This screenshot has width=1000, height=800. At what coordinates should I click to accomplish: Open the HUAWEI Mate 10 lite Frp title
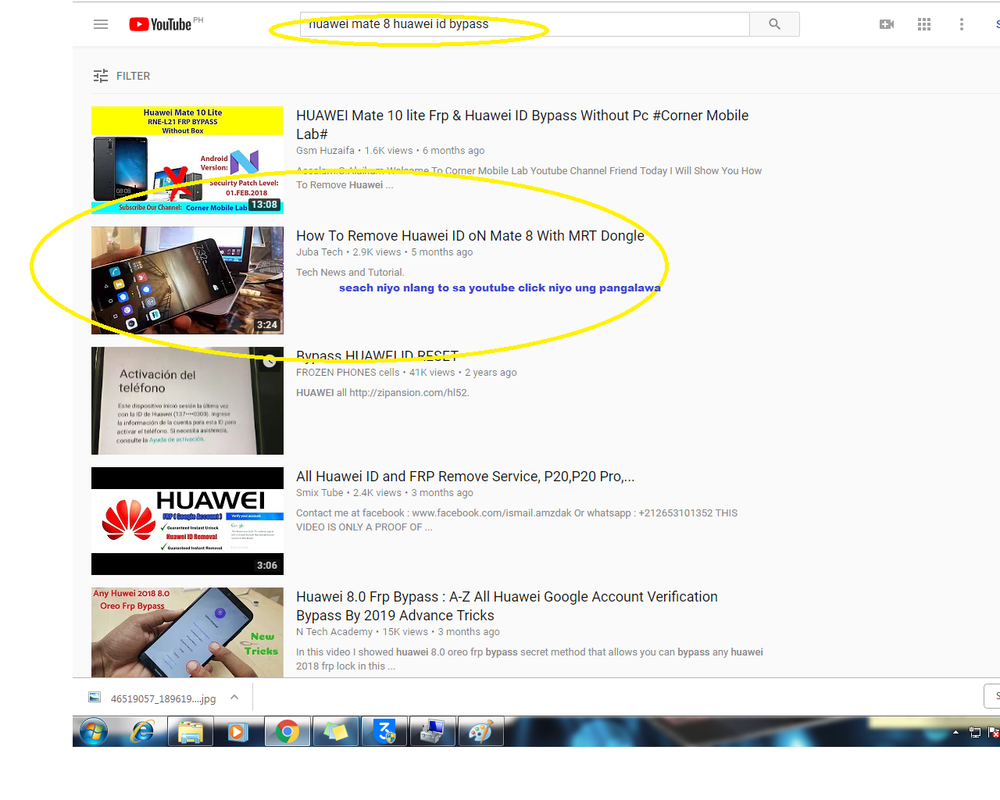pos(522,124)
